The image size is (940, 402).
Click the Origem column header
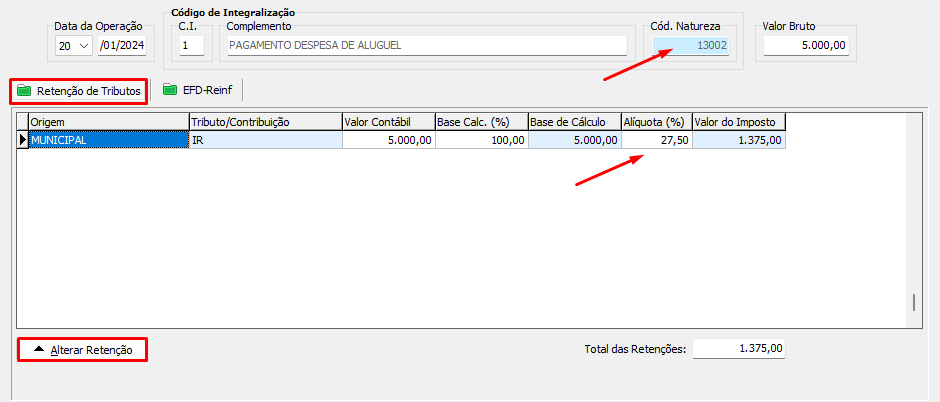pyautogui.click(x=108, y=122)
